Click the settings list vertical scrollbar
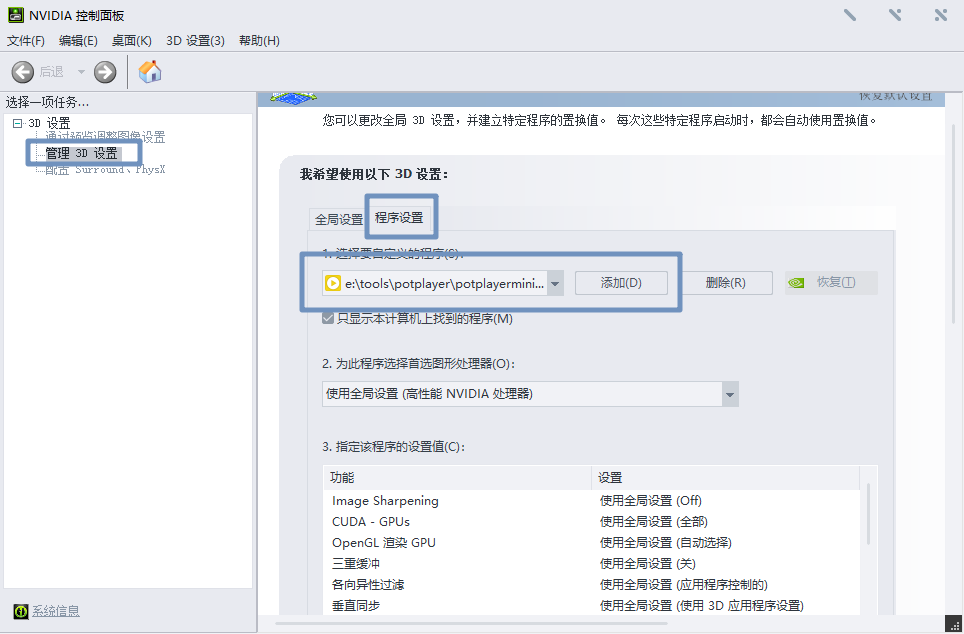The width and height of the screenshot is (964, 634). pyautogui.click(x=868, y=514)
